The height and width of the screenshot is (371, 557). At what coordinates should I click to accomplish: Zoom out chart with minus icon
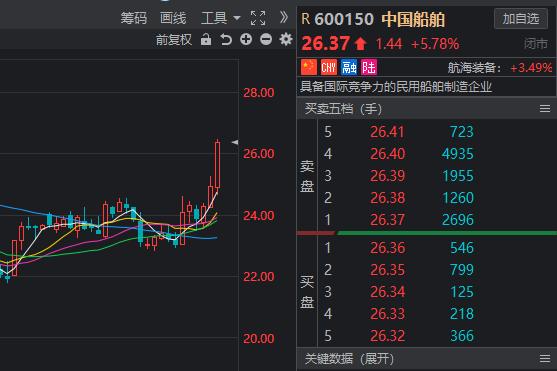(x=266, y=39)
